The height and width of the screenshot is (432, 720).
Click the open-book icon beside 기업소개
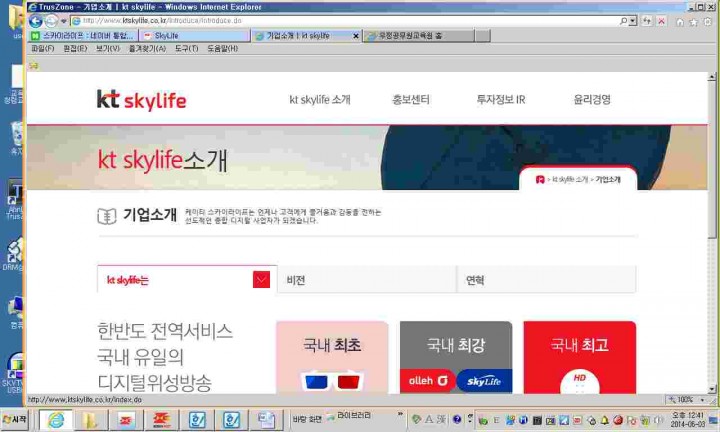(107, 216)
